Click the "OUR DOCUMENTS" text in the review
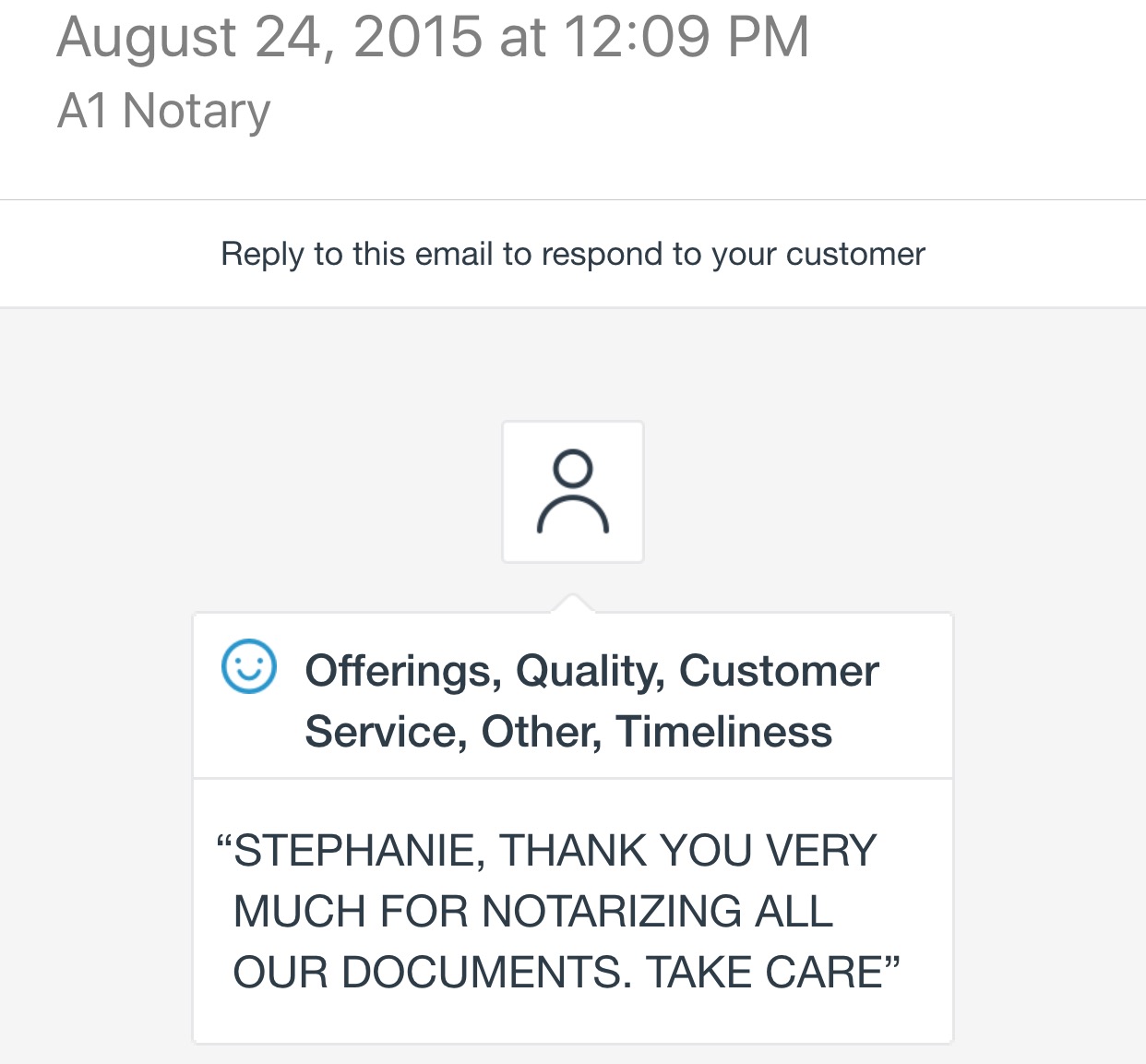 (432, 973)
